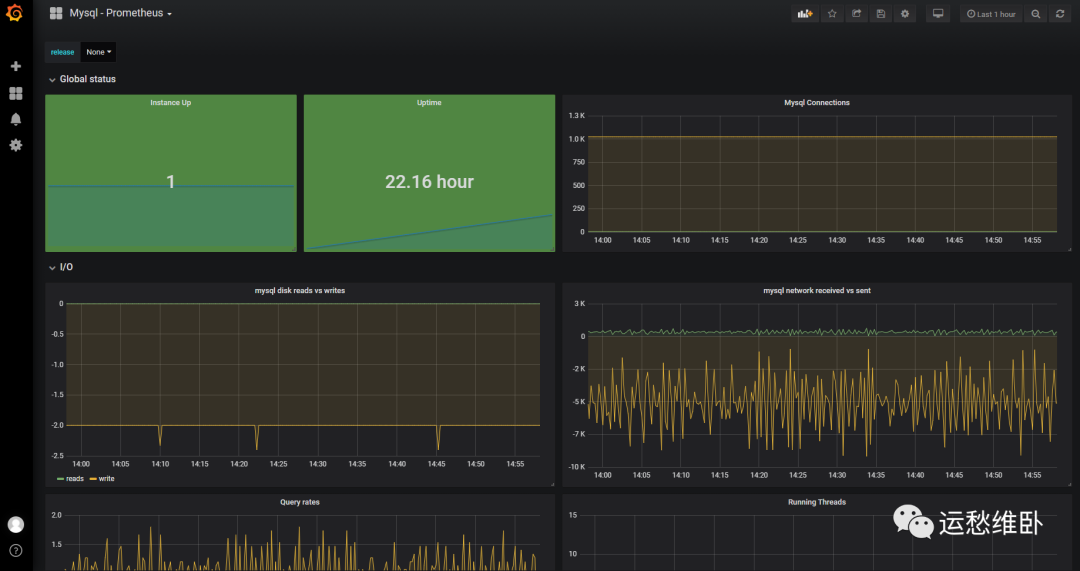
Task: Click the dashboard grid icon beside title
Action: (56, 13)
